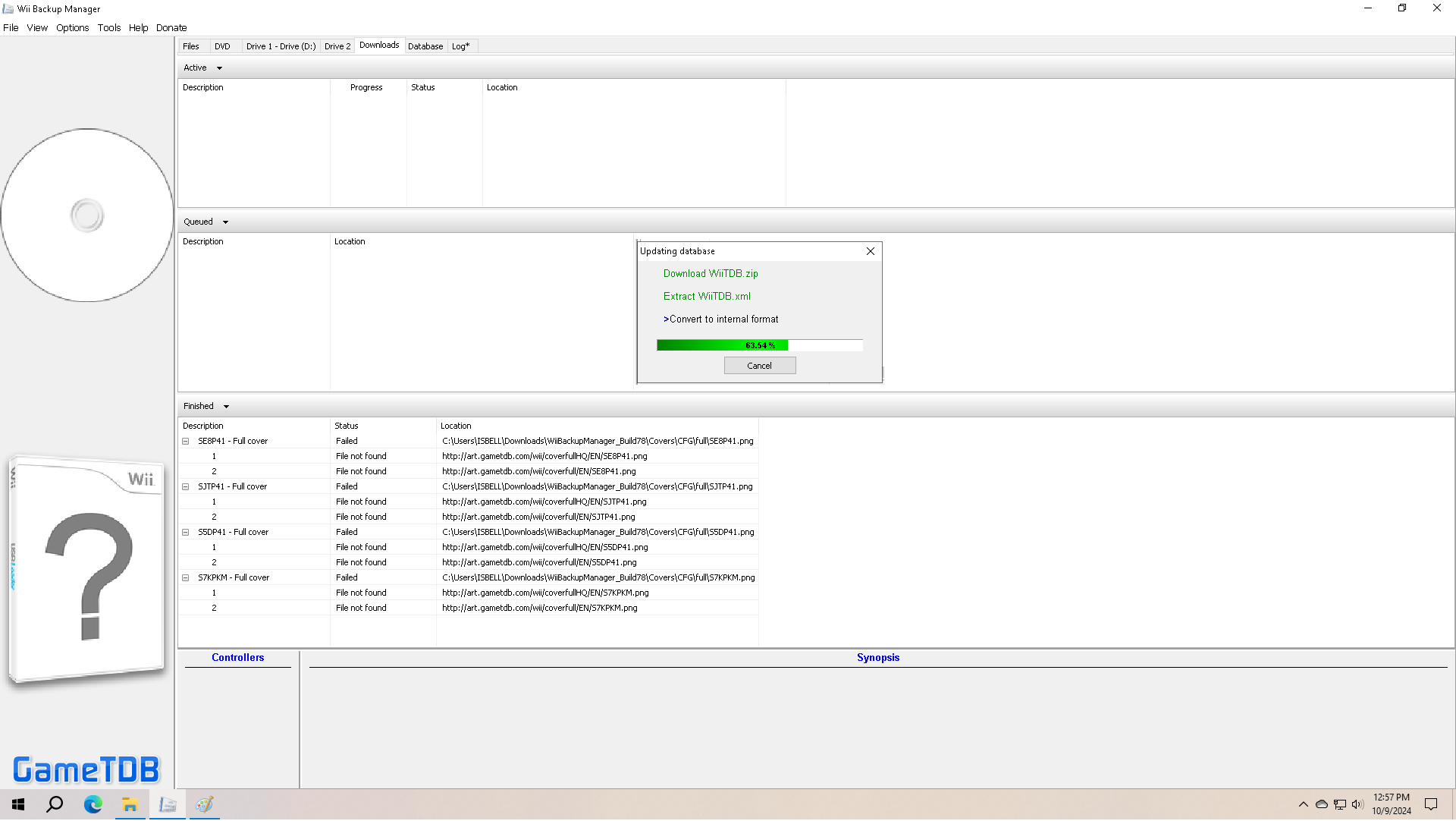The image size is (1456, 821).
Task: Click 'Download WiiTDB.zip' step text
Action: click(711, 274)
